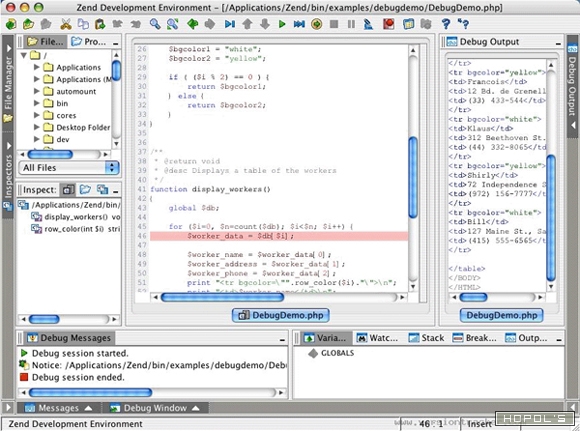The image size is (580, 431).
Task: Open the Watc... watches tab
Action: 378,338
